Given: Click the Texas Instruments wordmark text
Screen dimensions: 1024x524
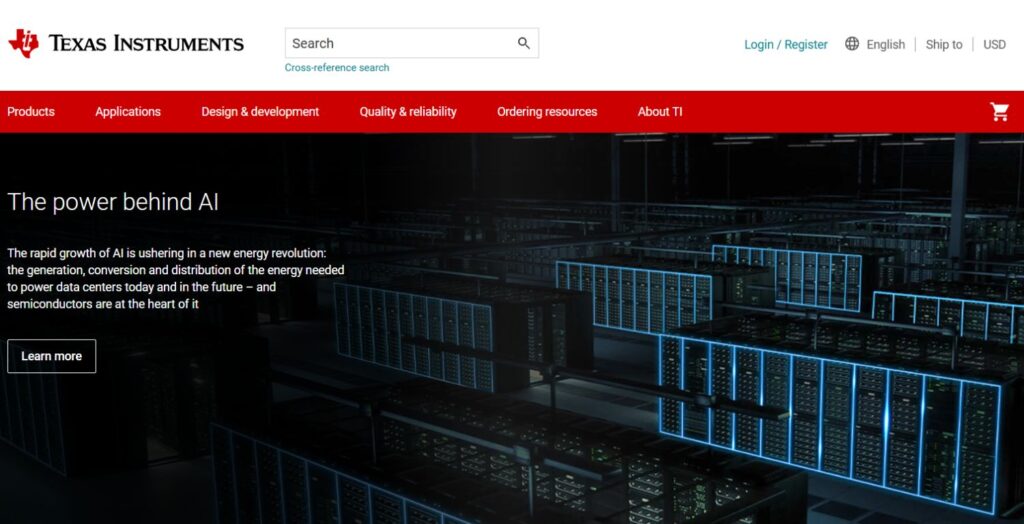Looking at the screenshot, I should pos(146,43).
